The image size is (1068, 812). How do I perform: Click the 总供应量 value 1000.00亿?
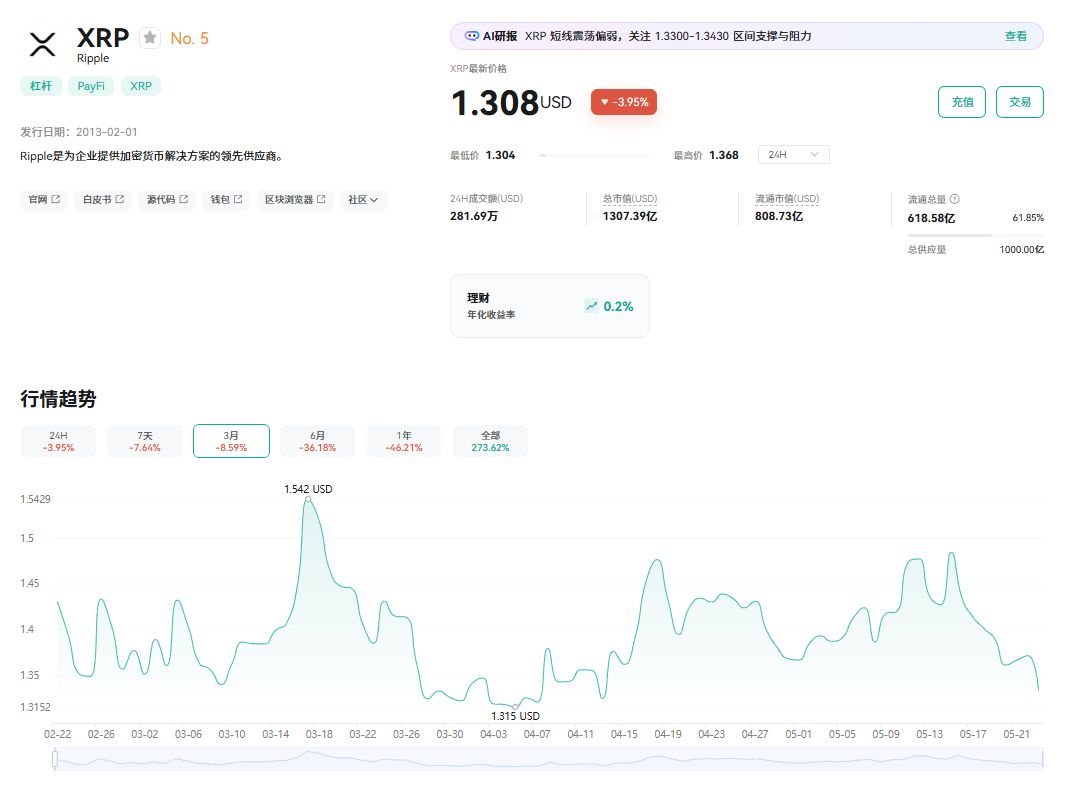[x=1022, y=249]
